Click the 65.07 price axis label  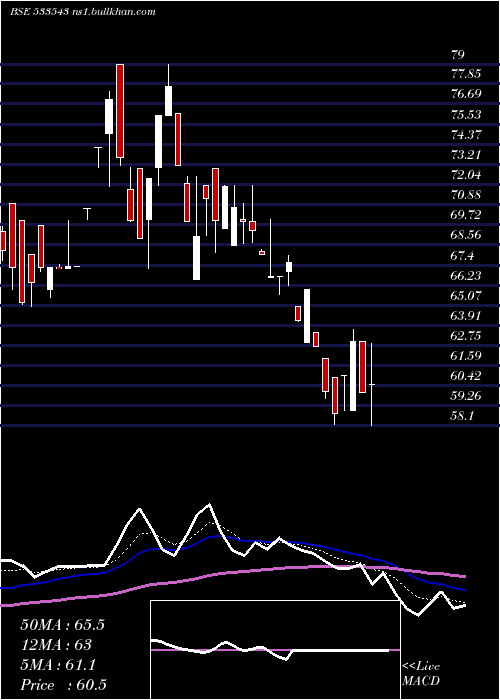click(466, 296)
